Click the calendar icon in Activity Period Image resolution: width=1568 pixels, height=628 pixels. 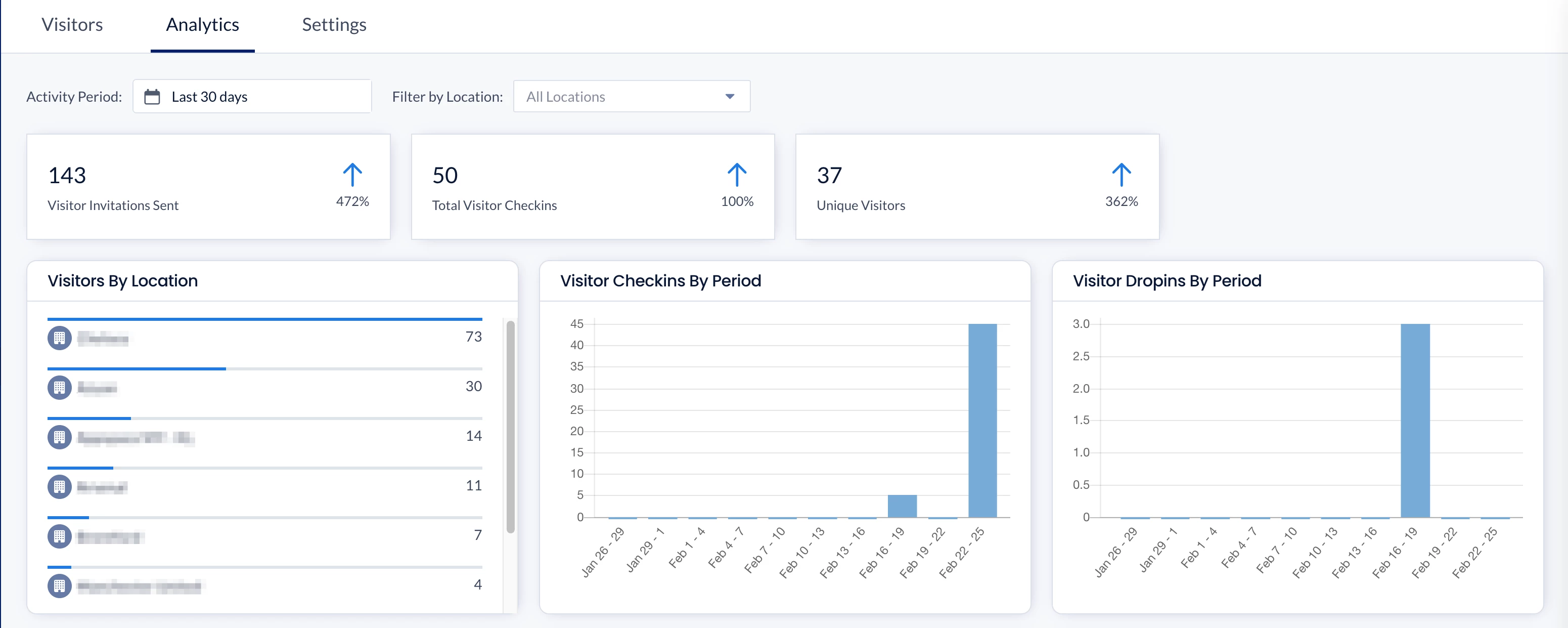pos(152,97)
